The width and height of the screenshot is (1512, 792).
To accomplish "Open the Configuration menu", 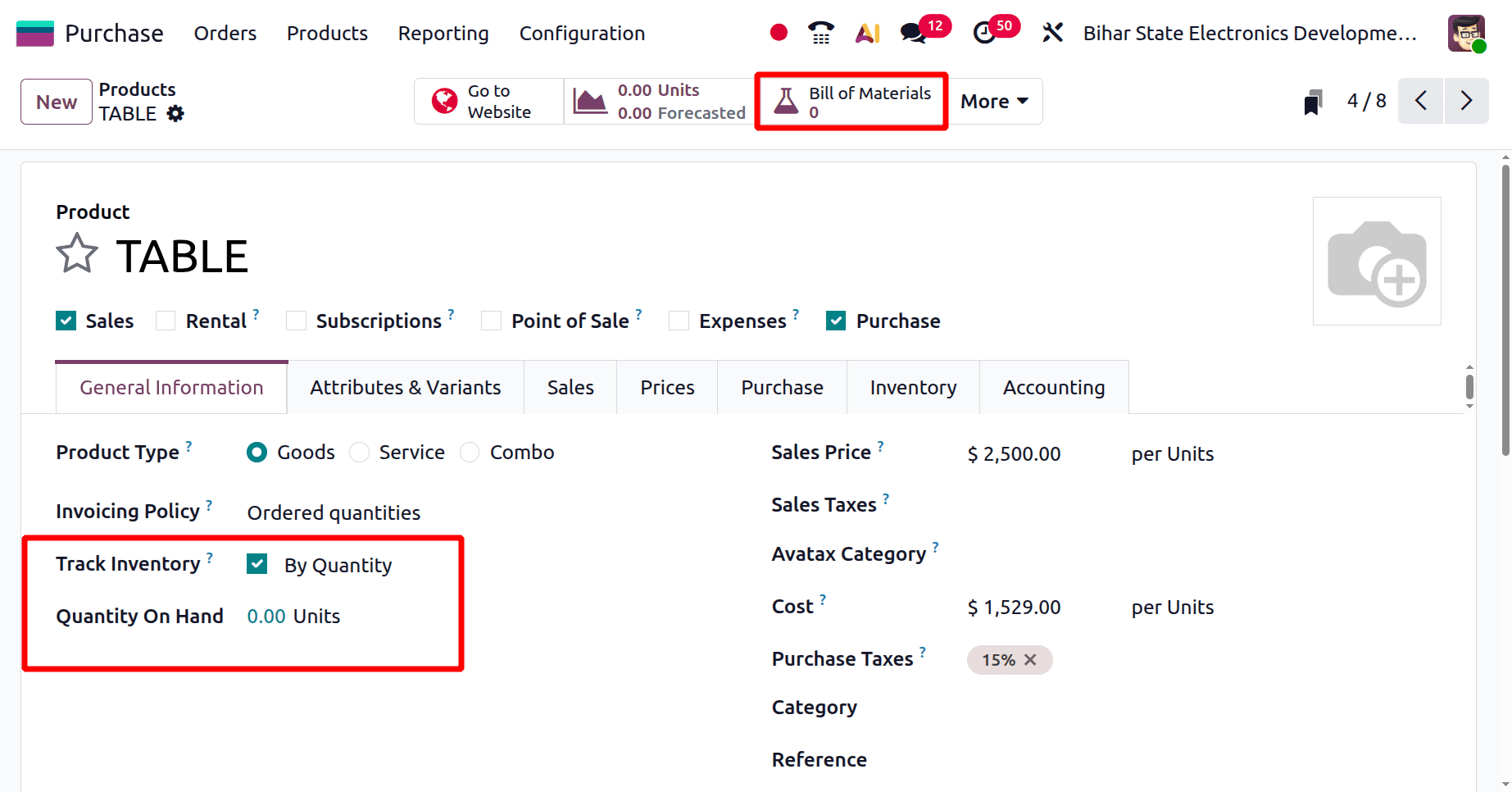I will click(581, 34).
